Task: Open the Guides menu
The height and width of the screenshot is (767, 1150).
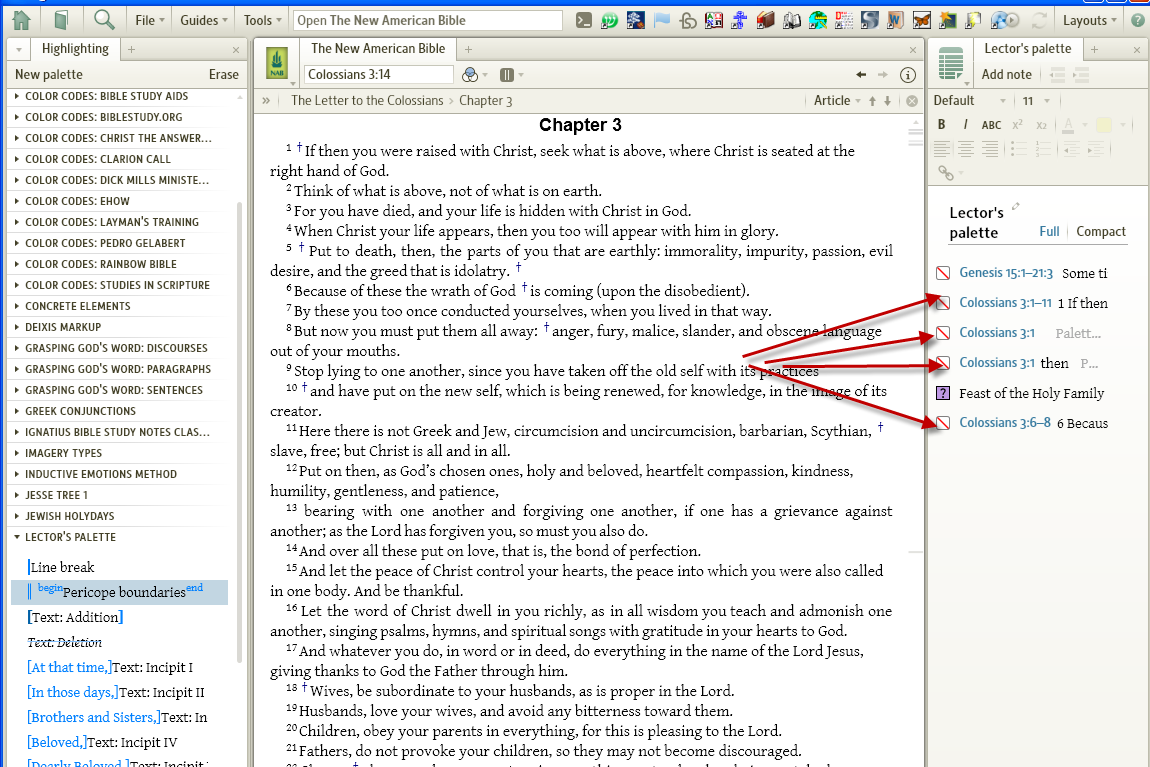Action: 204,21
